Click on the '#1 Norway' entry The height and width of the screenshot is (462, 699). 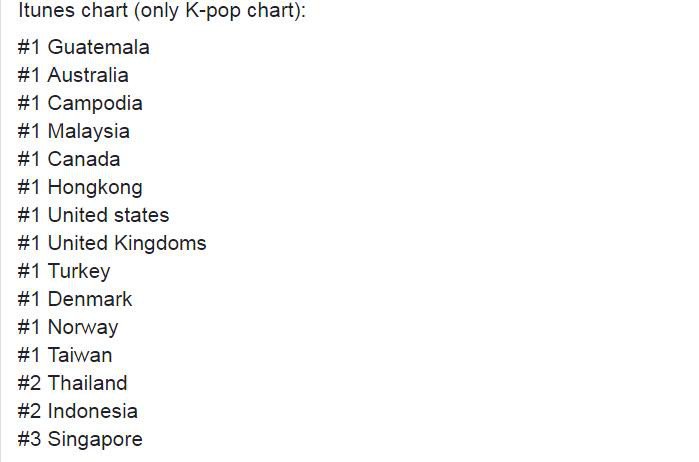(x=68, y=327)
